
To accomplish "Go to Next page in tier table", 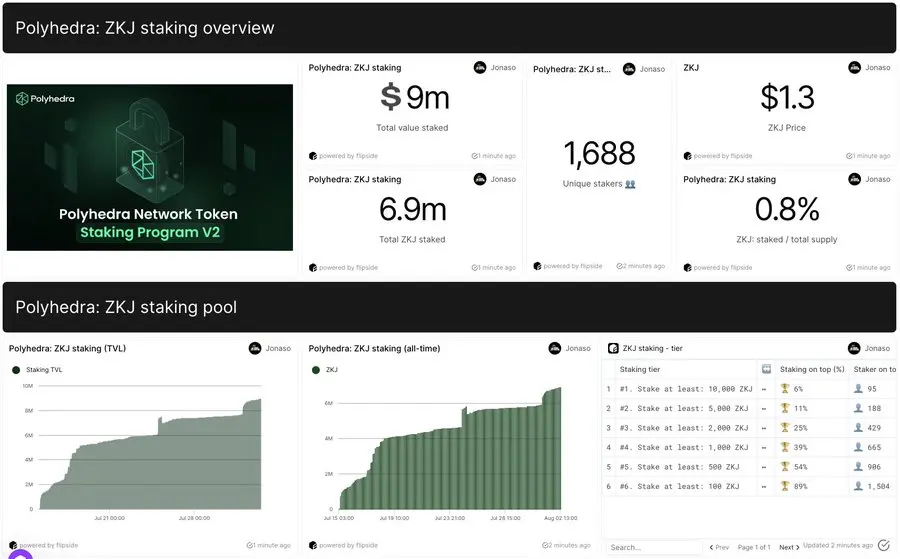I will click(x=788, y=547).
